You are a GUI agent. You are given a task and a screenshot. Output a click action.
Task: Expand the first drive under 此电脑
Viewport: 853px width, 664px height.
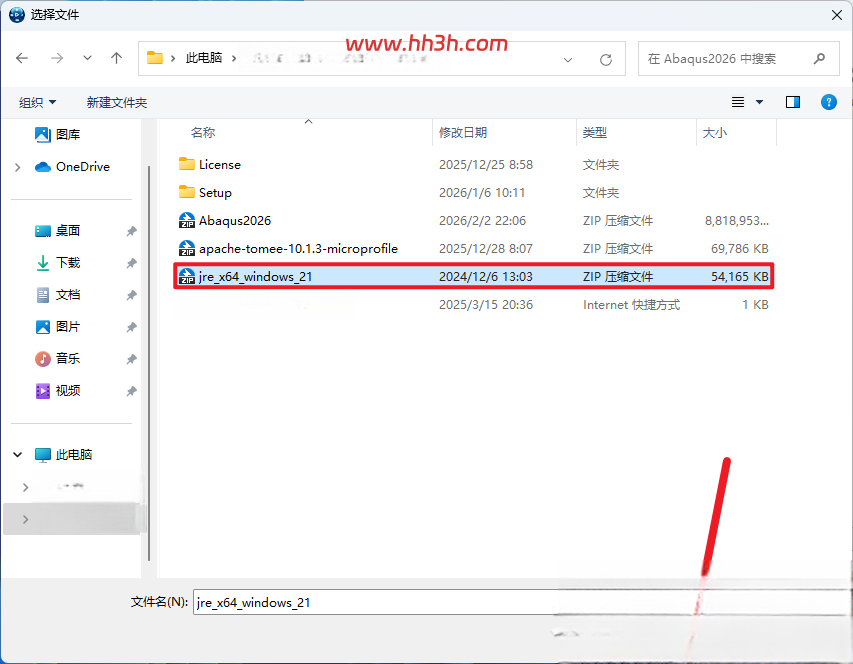25,487
